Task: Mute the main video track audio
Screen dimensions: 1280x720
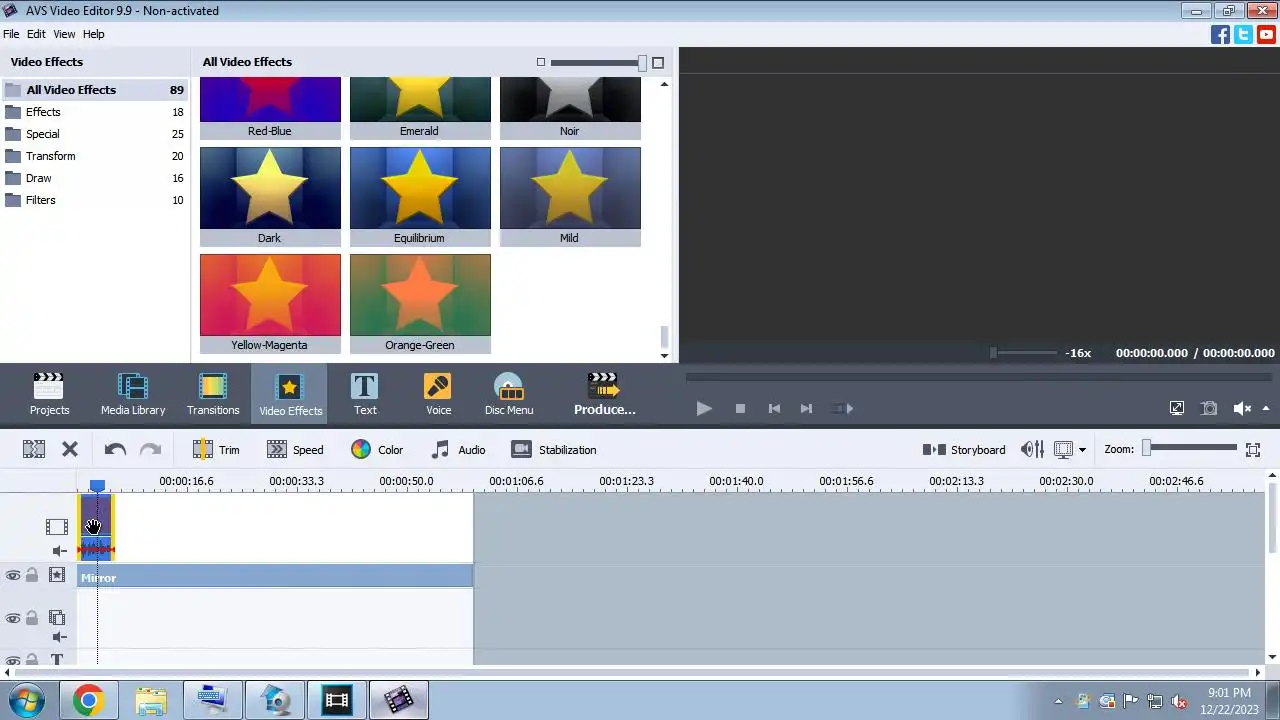Action: (x=59, y=551)
